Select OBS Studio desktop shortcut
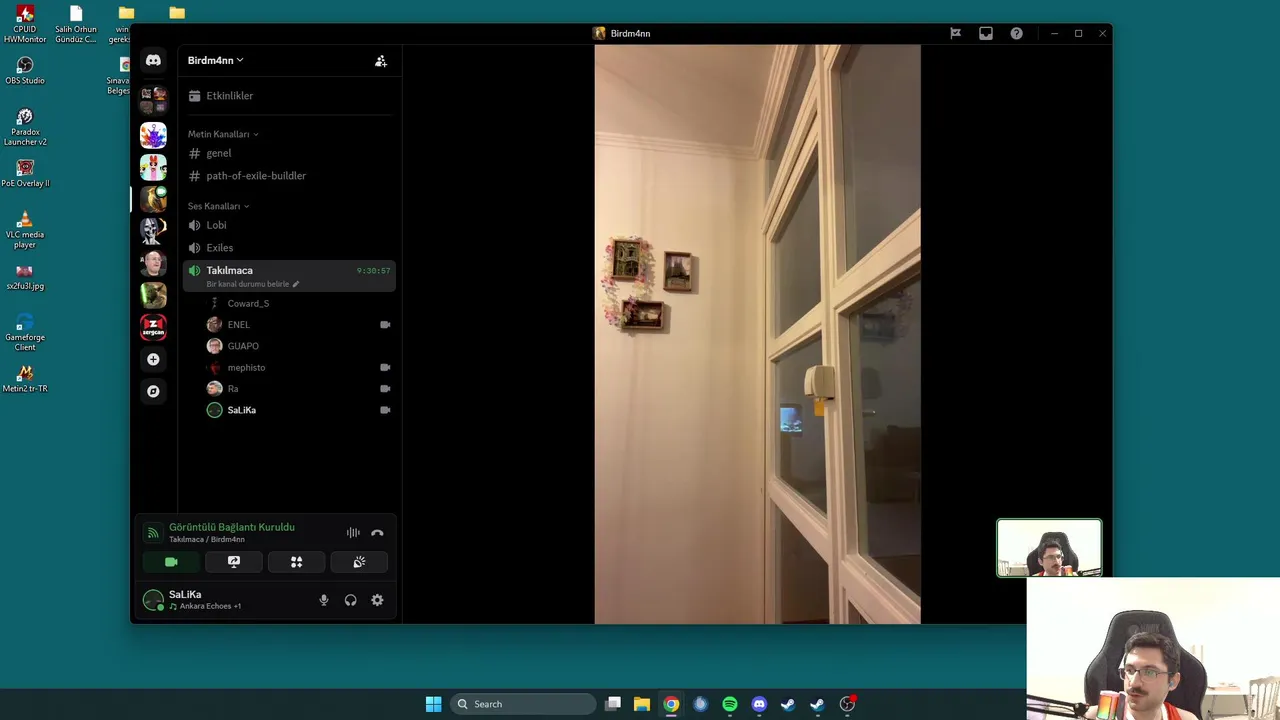The image size is (1280, 720). (25, 70)
